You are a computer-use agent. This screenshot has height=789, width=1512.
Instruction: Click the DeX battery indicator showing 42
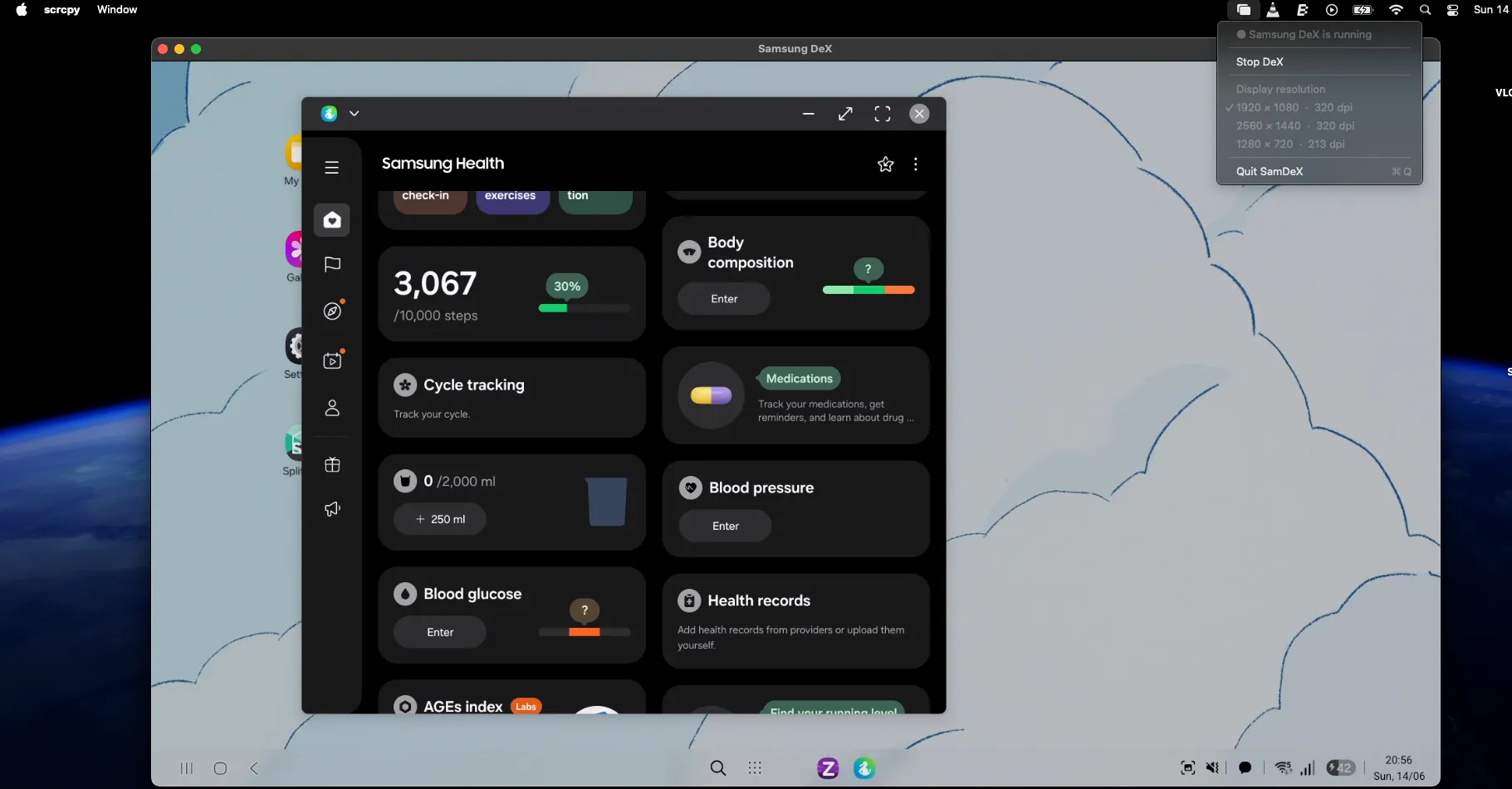click(x=1341, y=768)
